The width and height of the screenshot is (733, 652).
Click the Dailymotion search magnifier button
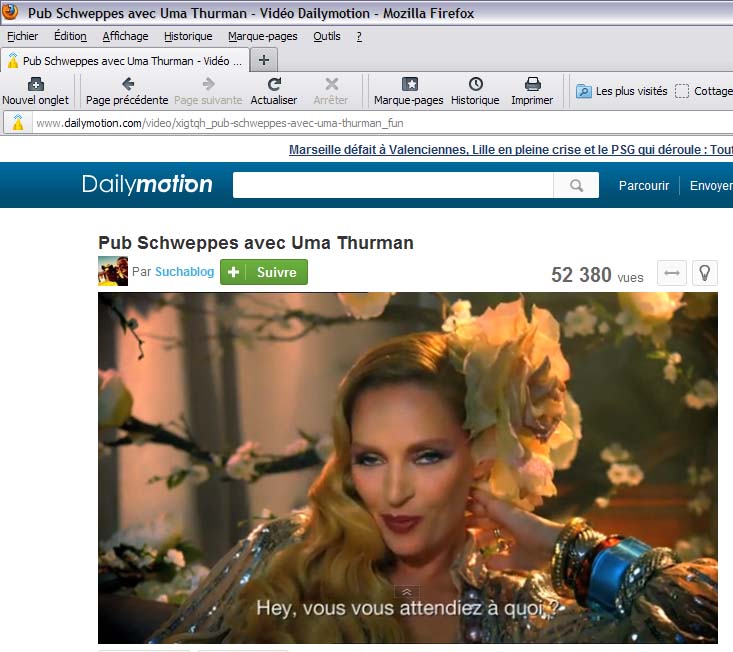(576, 185)
